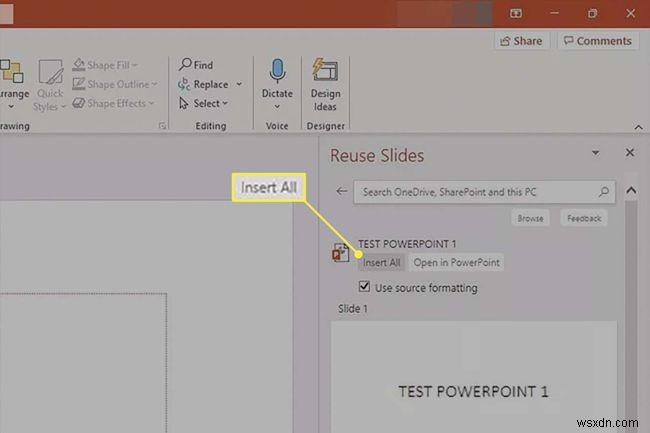Open the Arrange shapes icon
650x433 pixels.
(x=12, y=71)
